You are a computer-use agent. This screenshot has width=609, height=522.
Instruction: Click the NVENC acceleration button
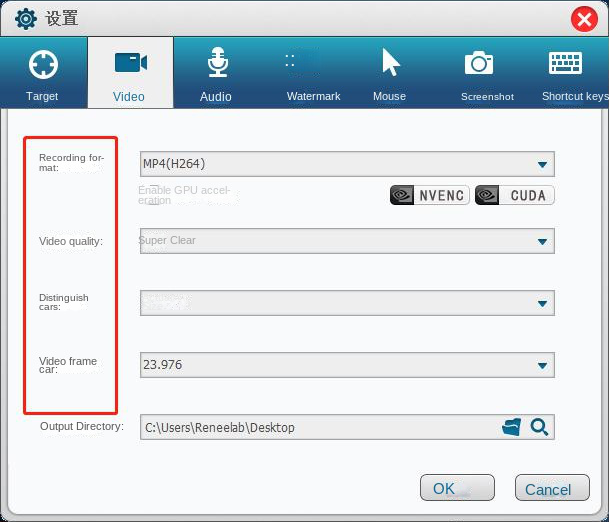click(x=430, y=195)
